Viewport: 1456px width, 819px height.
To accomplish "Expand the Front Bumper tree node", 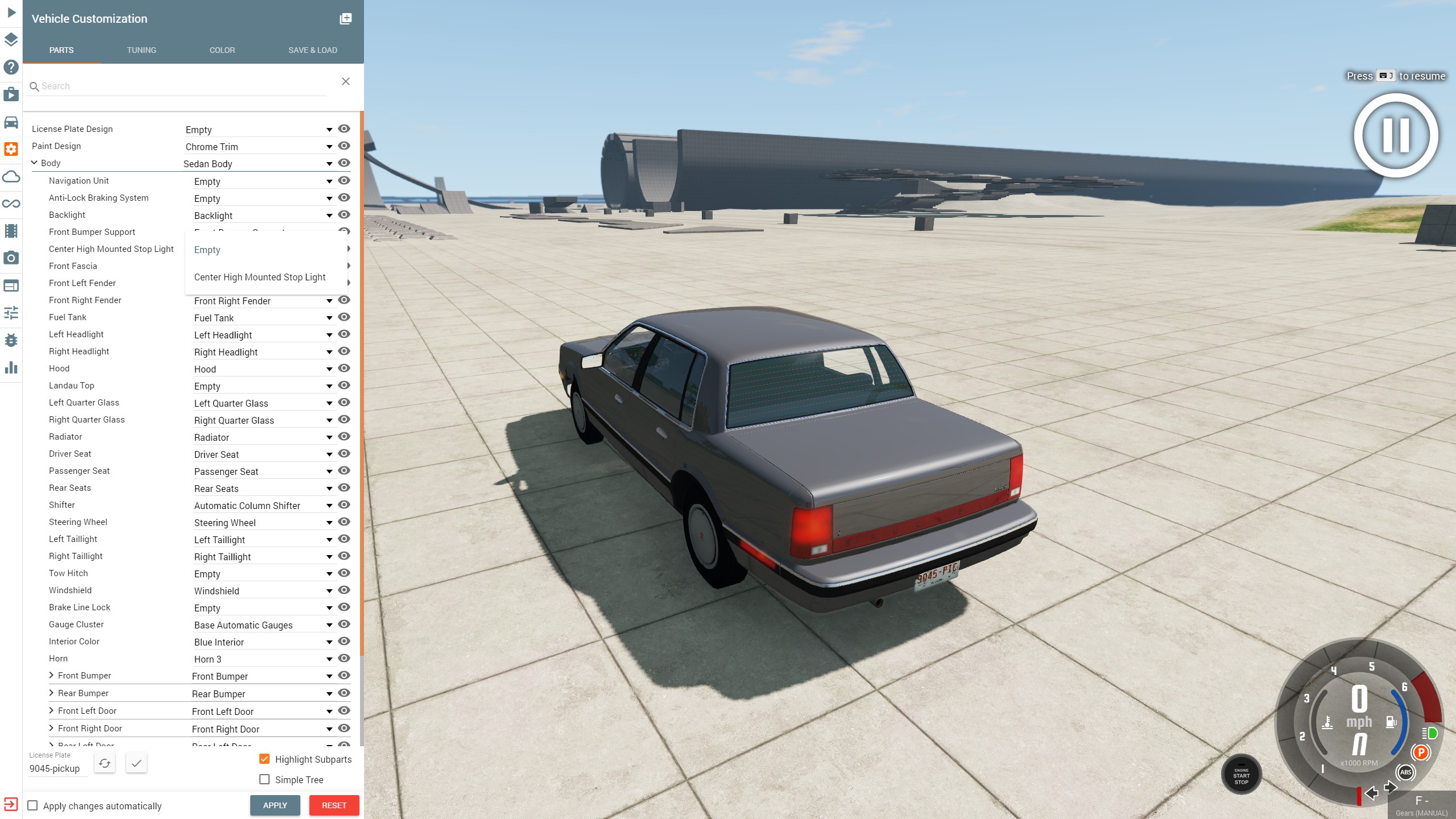I will point(52,676).
